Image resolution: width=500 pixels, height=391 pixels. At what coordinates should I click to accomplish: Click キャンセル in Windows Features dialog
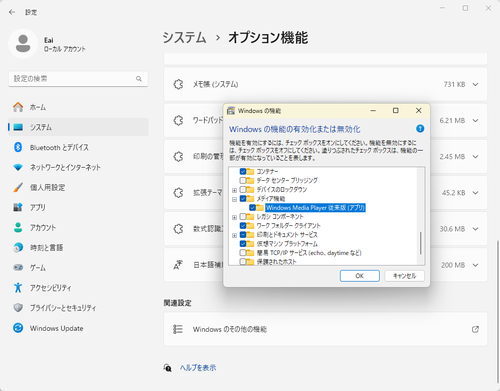(404, 276)
